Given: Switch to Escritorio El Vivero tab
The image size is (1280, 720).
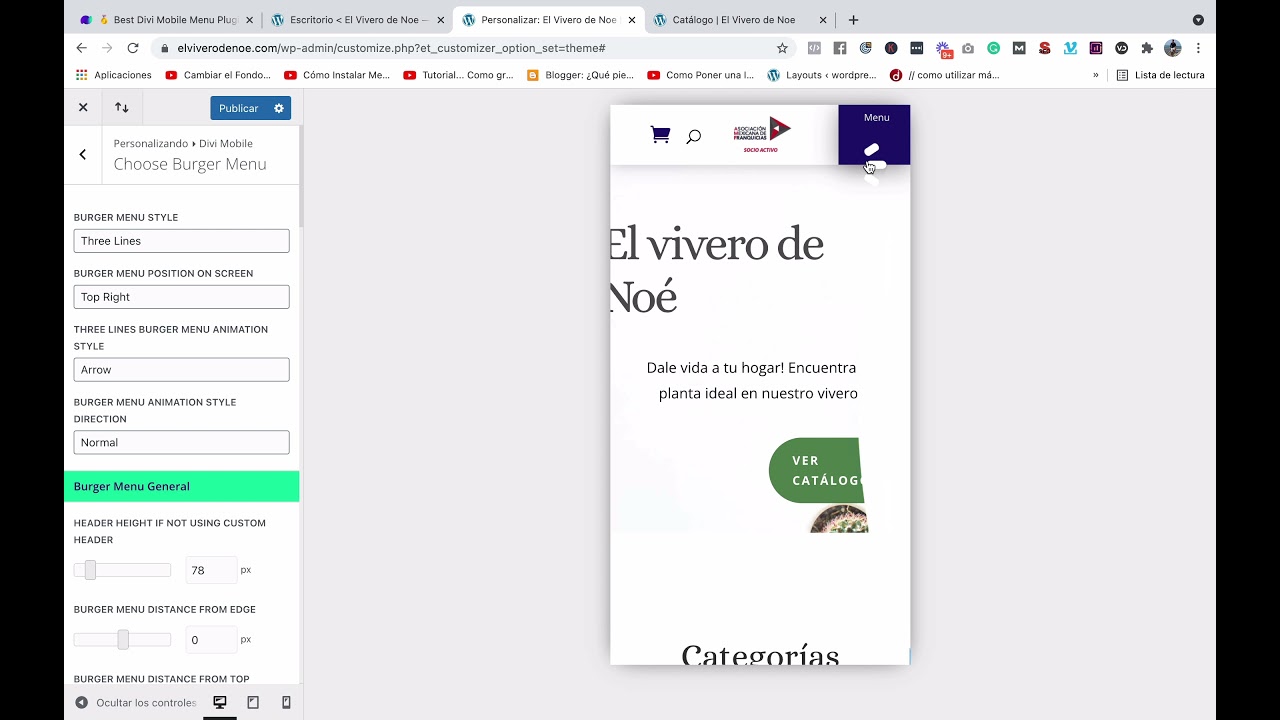Looking at the screenshot, I should (357, 20).
